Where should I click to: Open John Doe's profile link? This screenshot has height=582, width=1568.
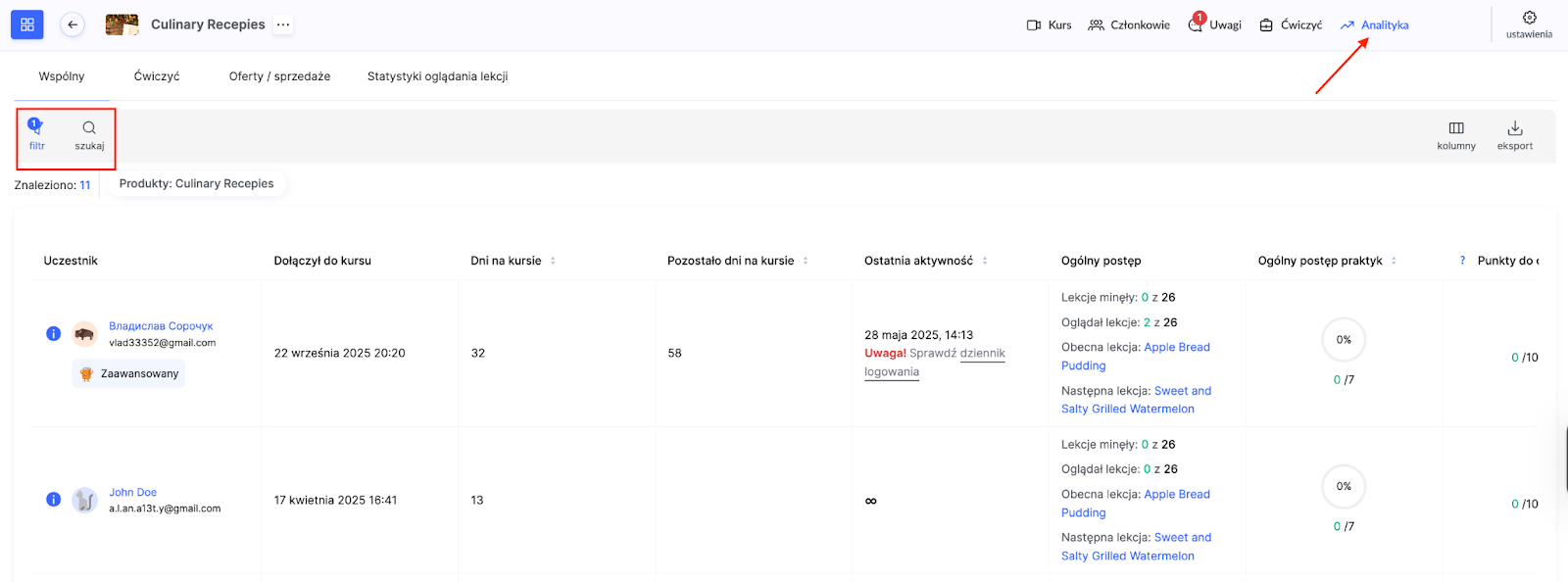[x=133, y=492]
